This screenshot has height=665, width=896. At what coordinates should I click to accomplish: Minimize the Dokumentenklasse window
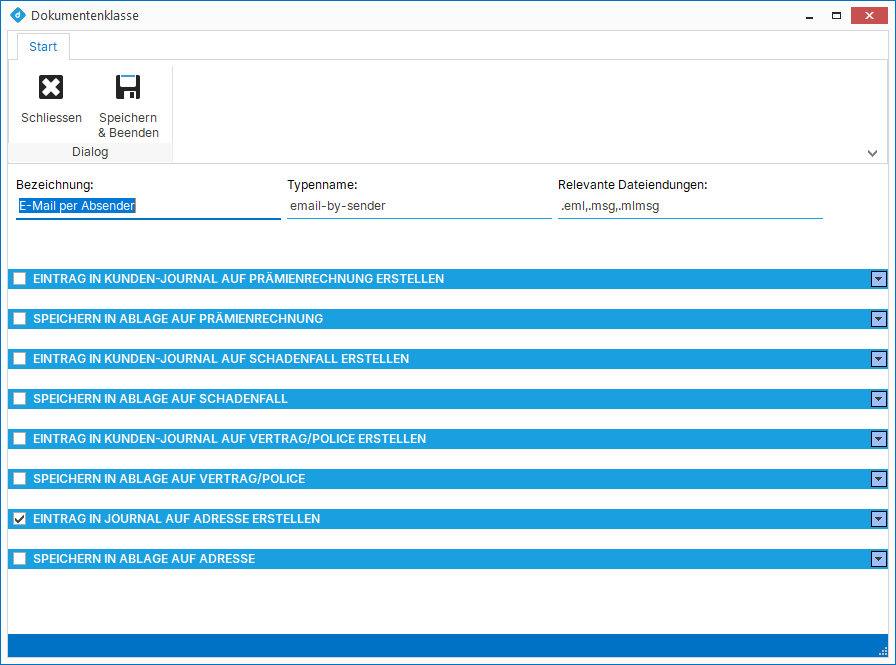click(x=810, y=16)
